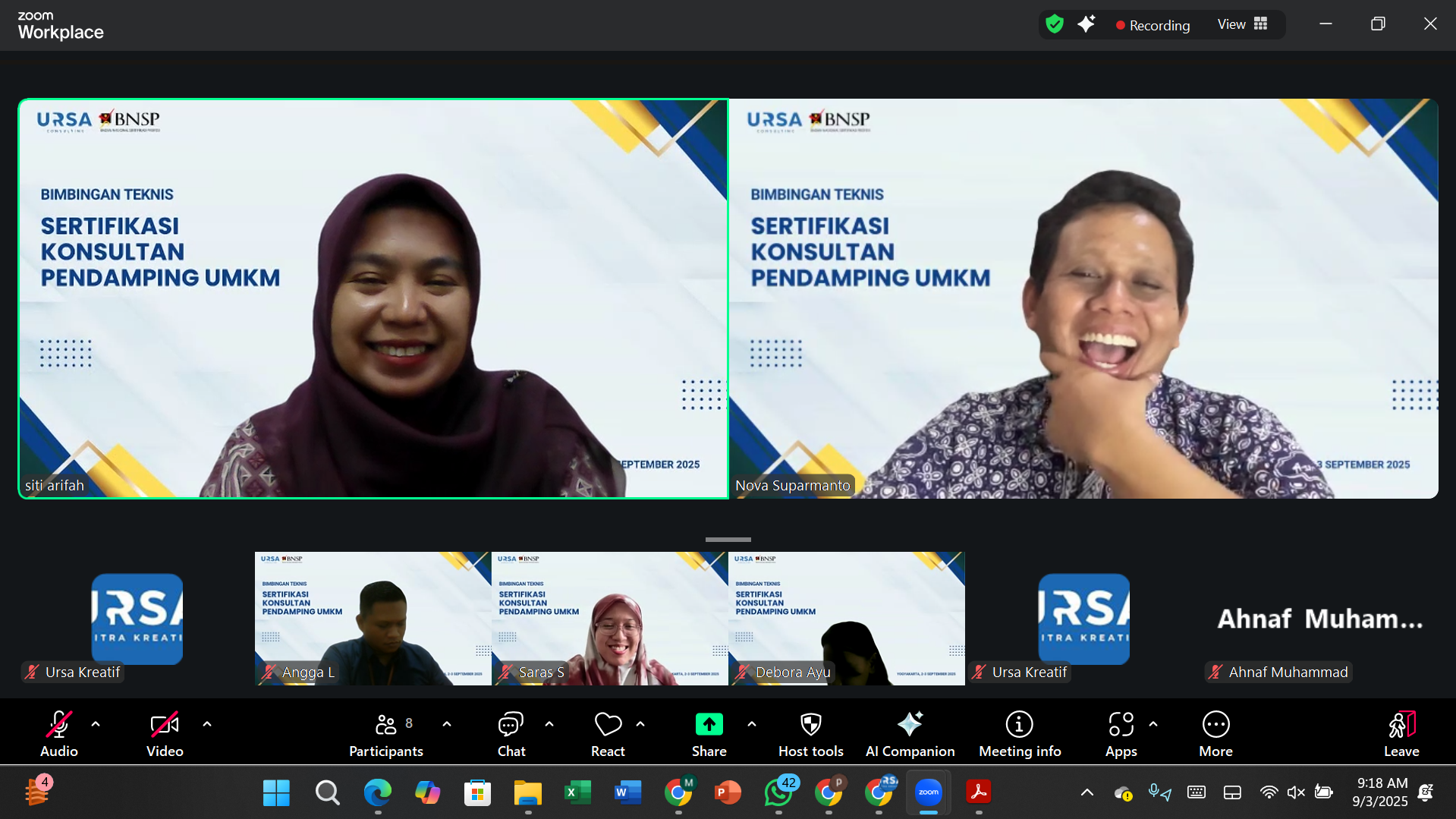This screenshot has width=1456, height=819.
Task: Expand Share options arrow
Action: coord(752,724)
